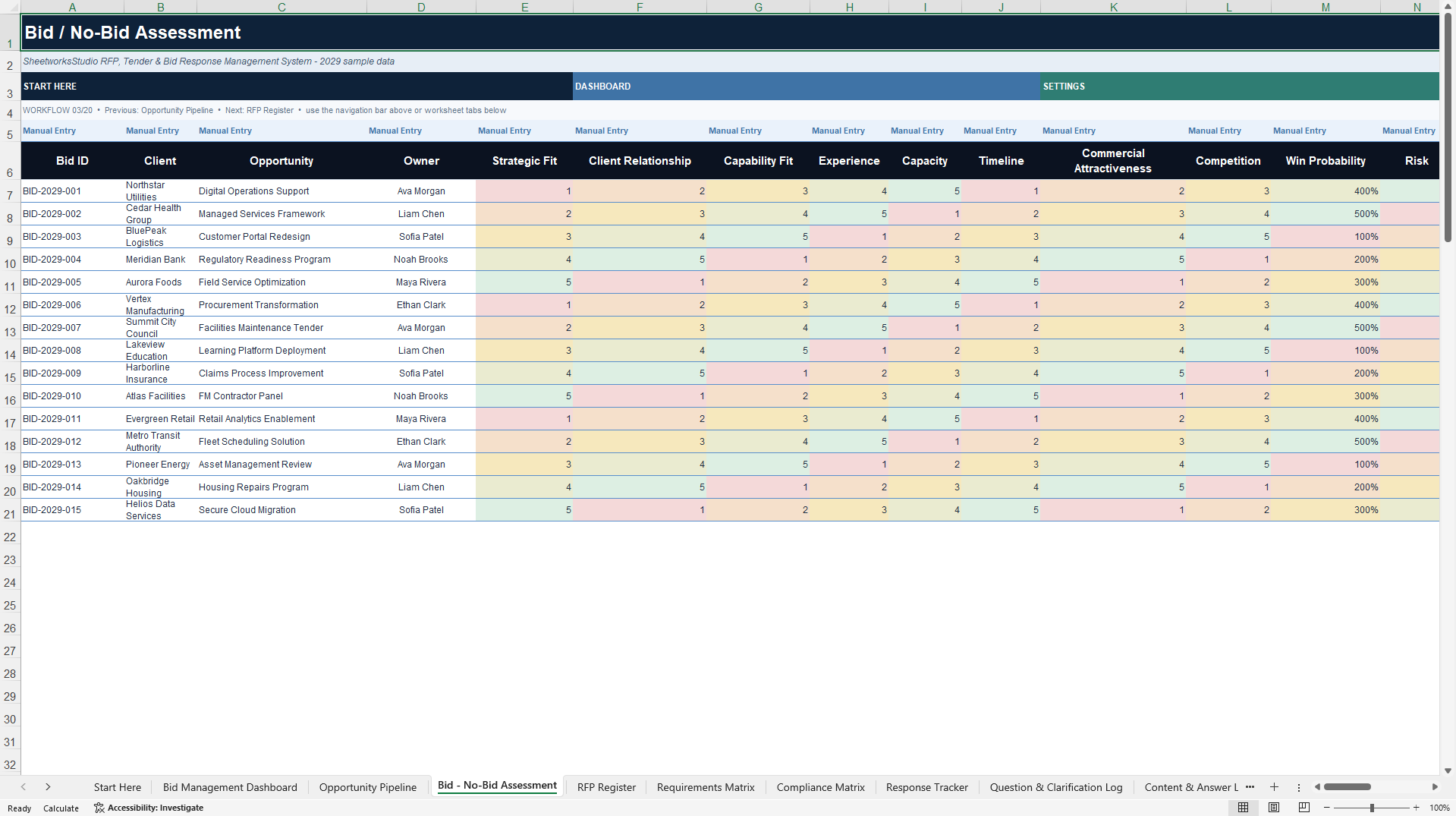Switch to Page Break Preview icon
The width and height of the screenshot is (1456, 816).
pyautogui.click(x=1304, y=808)
